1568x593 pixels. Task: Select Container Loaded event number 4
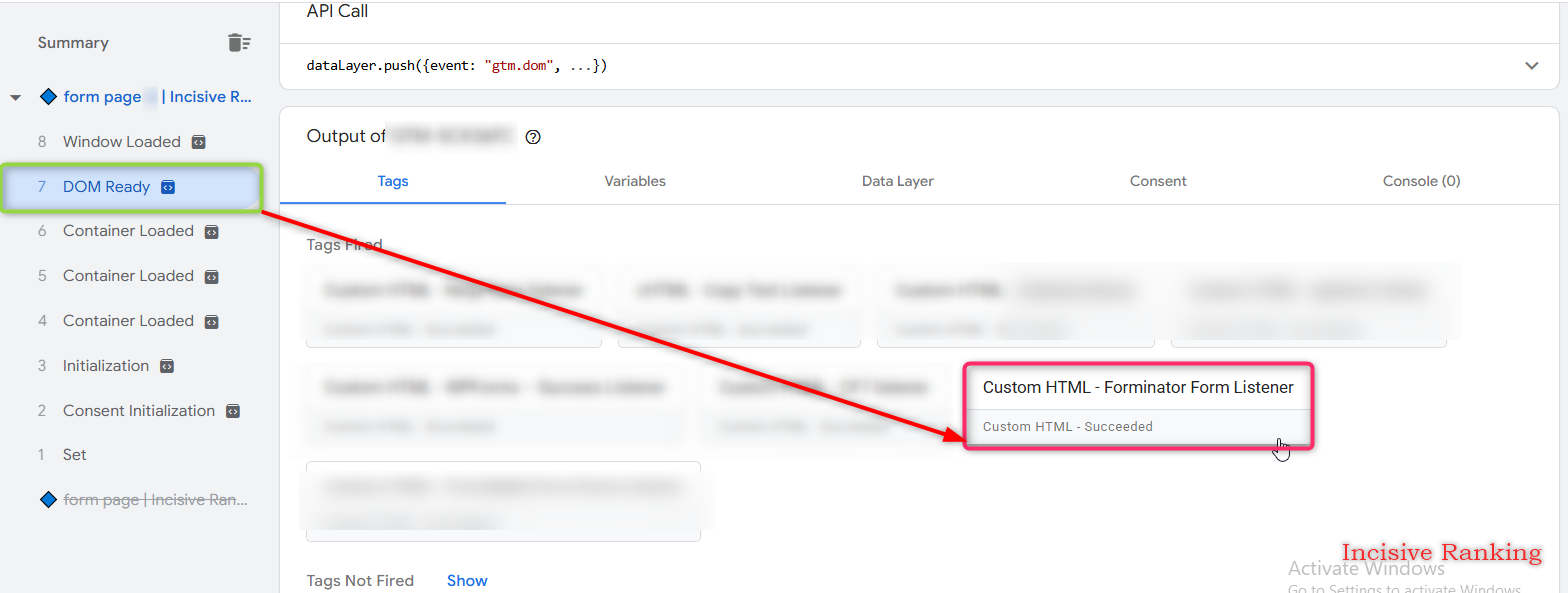pos(128,321)
